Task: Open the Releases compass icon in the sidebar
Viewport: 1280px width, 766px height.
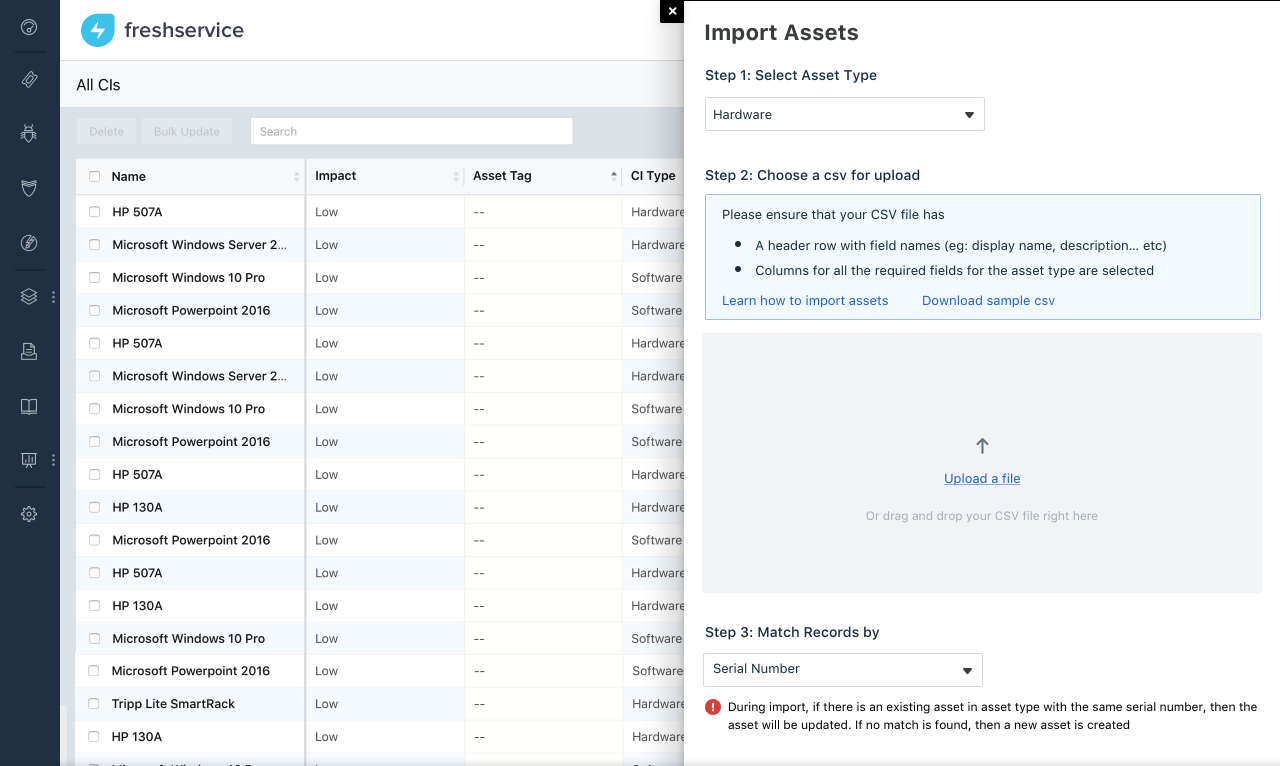Action: (29, 243)
